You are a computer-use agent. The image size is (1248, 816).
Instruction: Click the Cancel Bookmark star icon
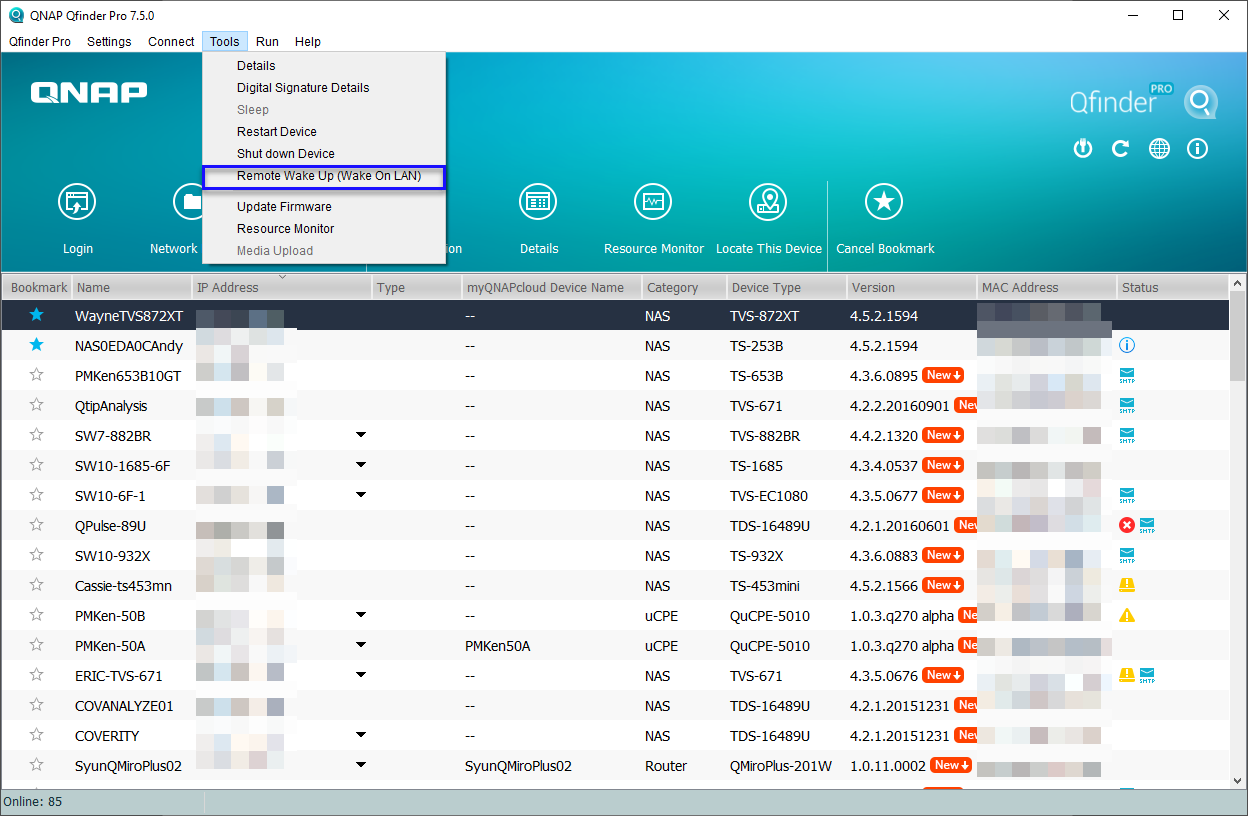point(884,203)
